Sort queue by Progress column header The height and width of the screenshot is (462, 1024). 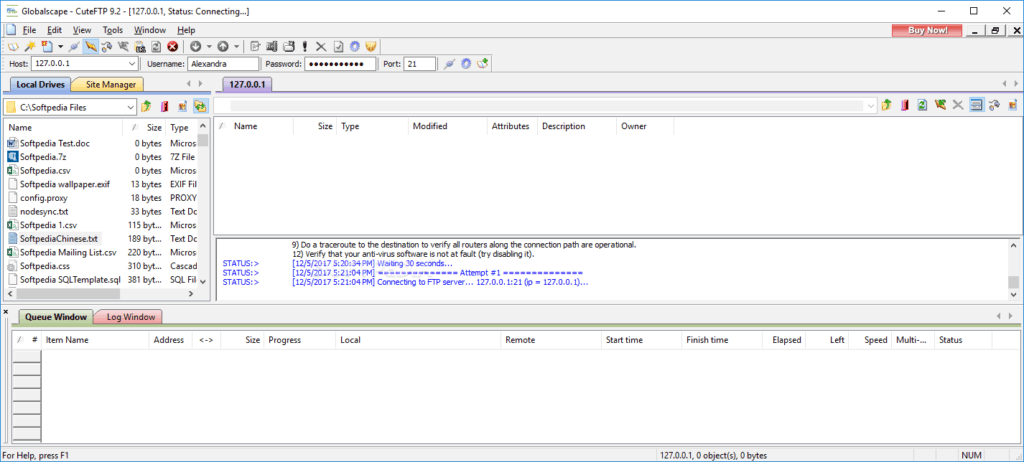click(285, 340)
